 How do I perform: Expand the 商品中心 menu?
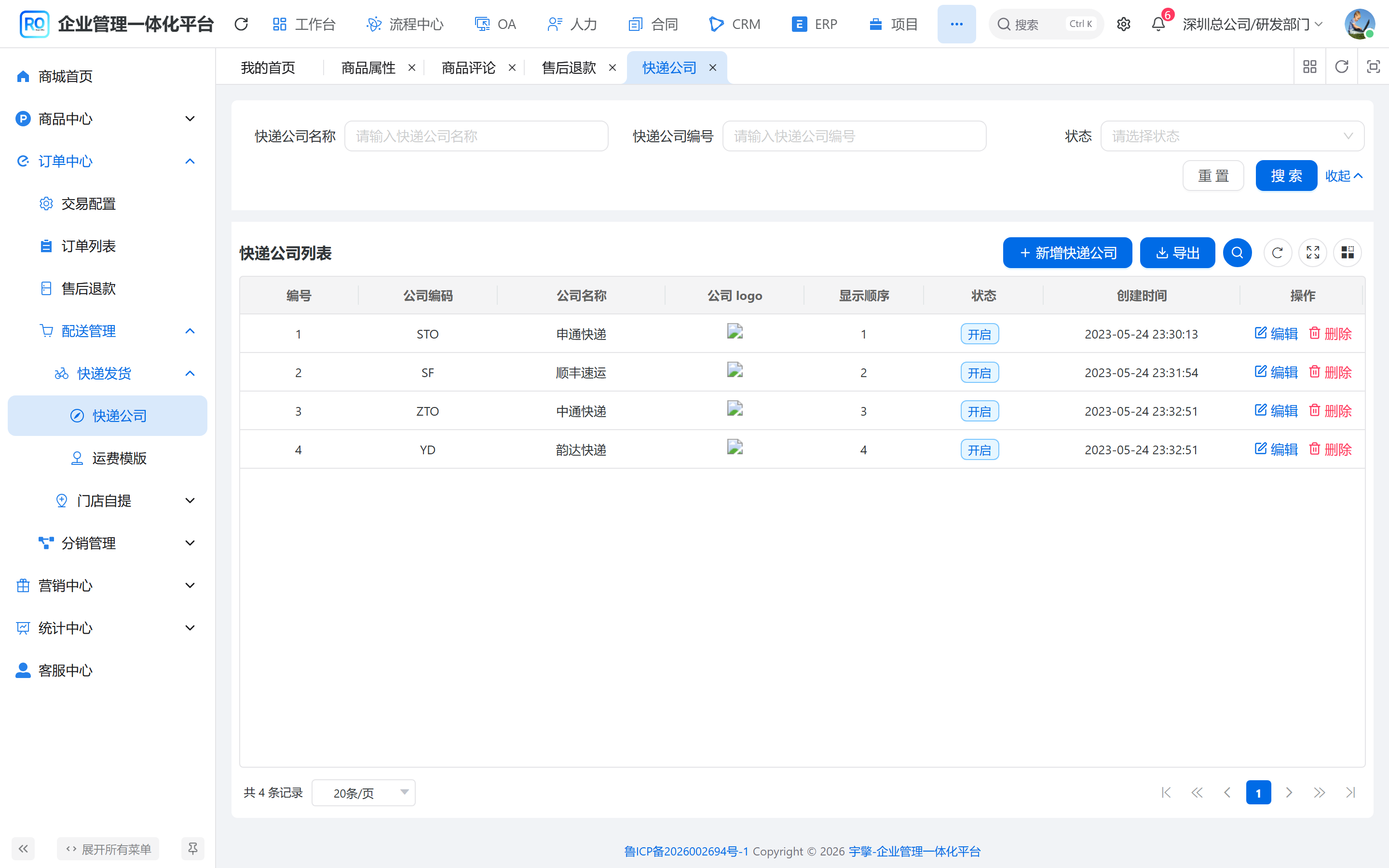(x=108, y=119)
